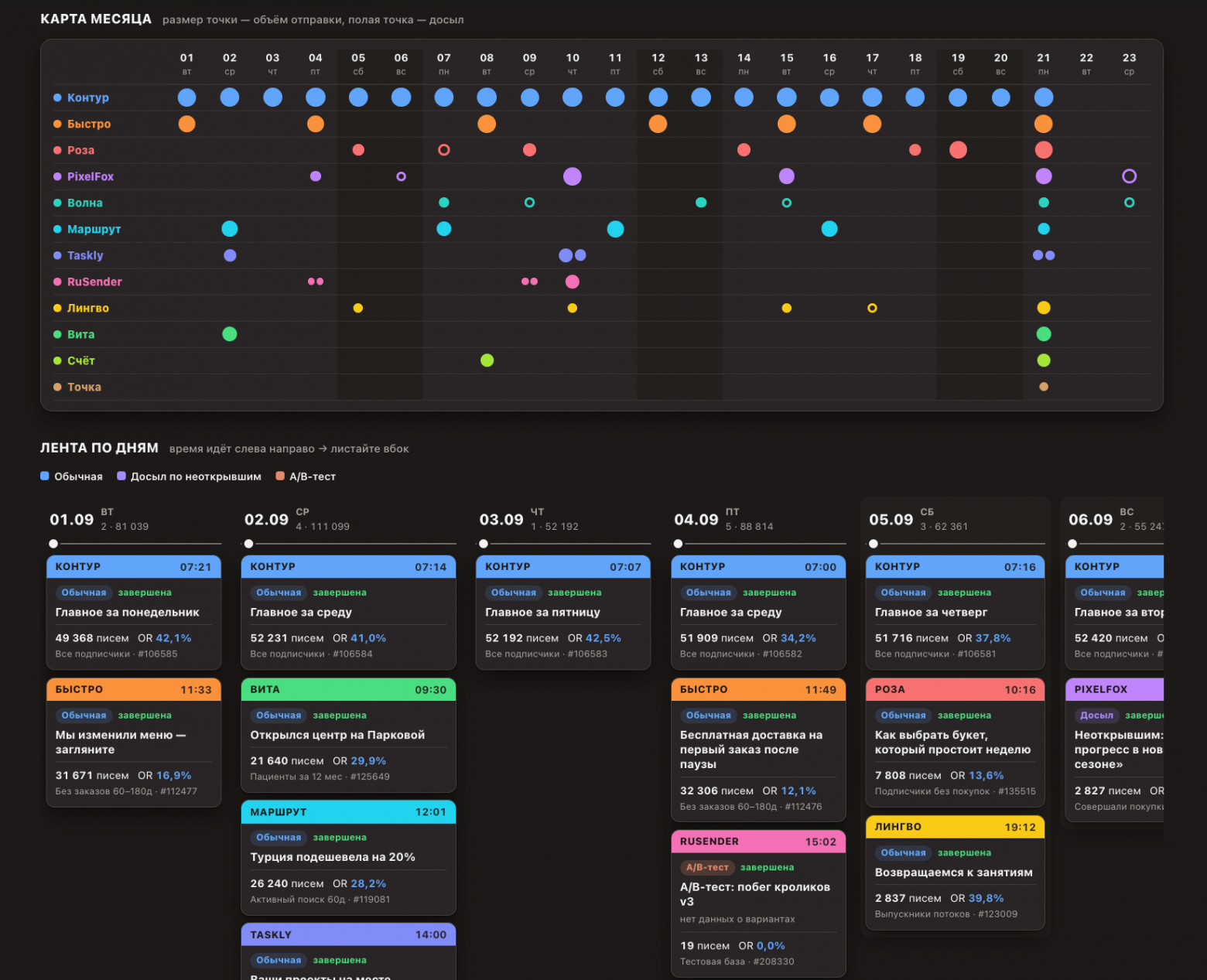Click the day 19 column header
Image resolution: width=1207 pixels, height=980 pixels.
[x=958, y=63]
